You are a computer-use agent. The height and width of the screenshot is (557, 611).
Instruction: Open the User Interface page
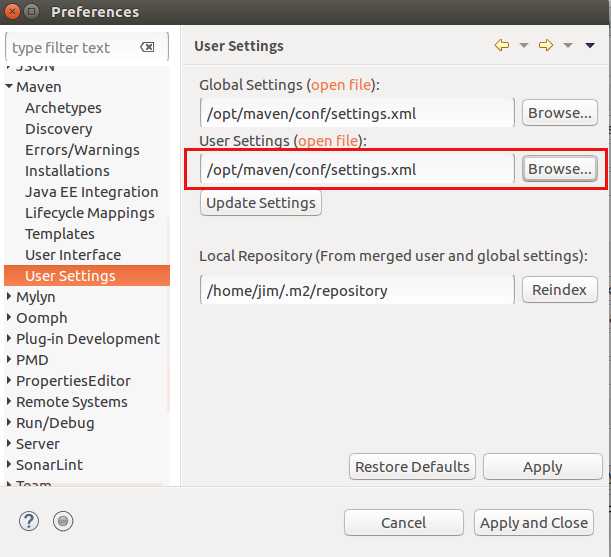coord(73,255)
